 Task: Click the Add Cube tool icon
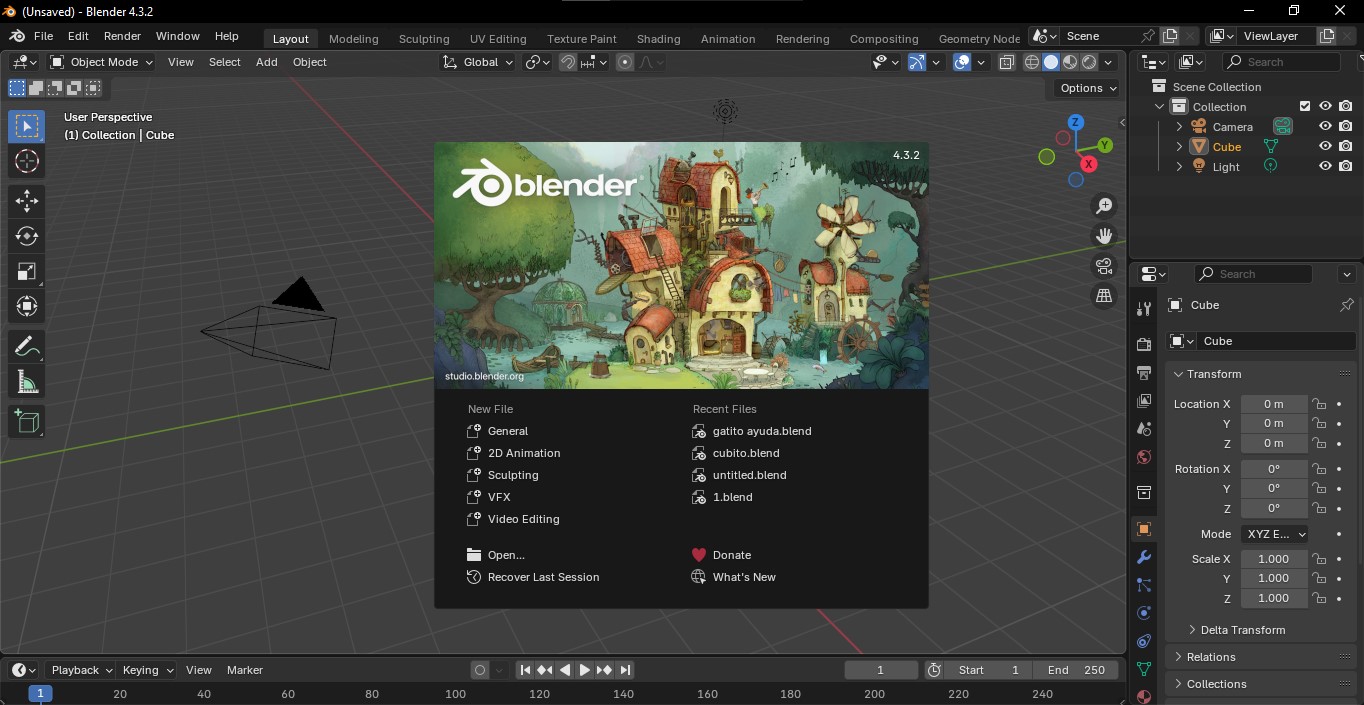point(27,422)
